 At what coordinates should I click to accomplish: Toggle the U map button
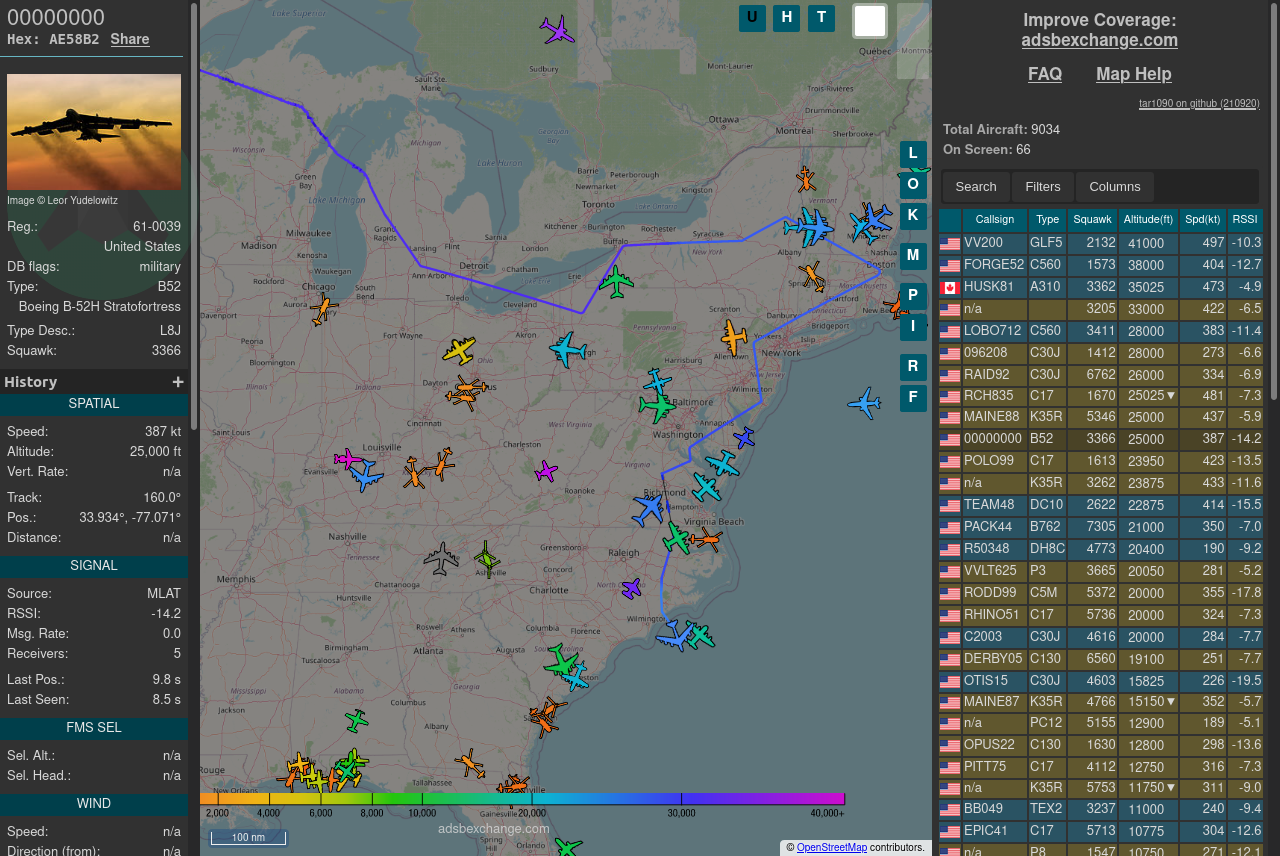click(752, 18)
